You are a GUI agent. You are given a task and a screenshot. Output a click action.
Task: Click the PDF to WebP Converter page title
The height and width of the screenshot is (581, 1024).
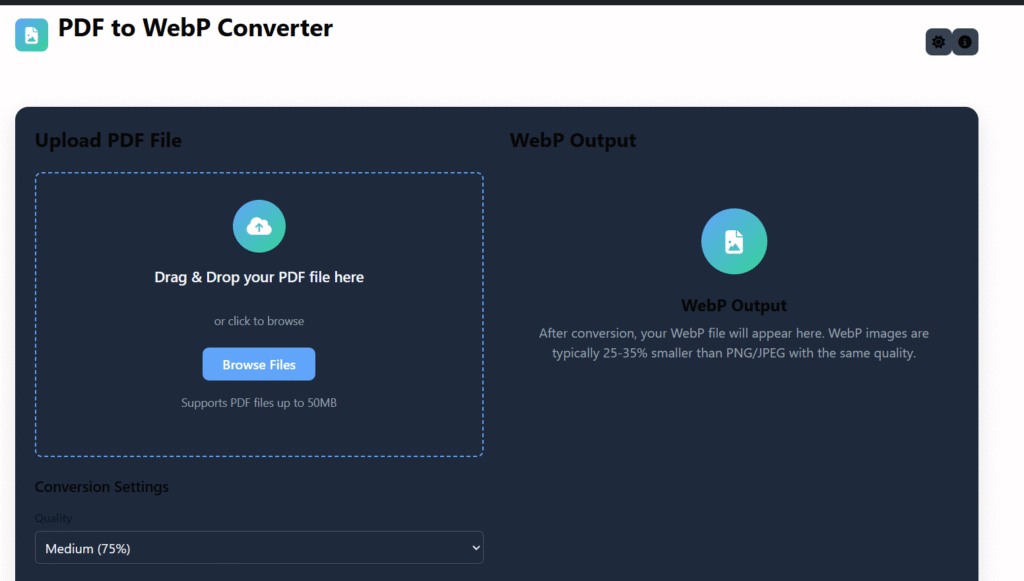click(195, 28)
